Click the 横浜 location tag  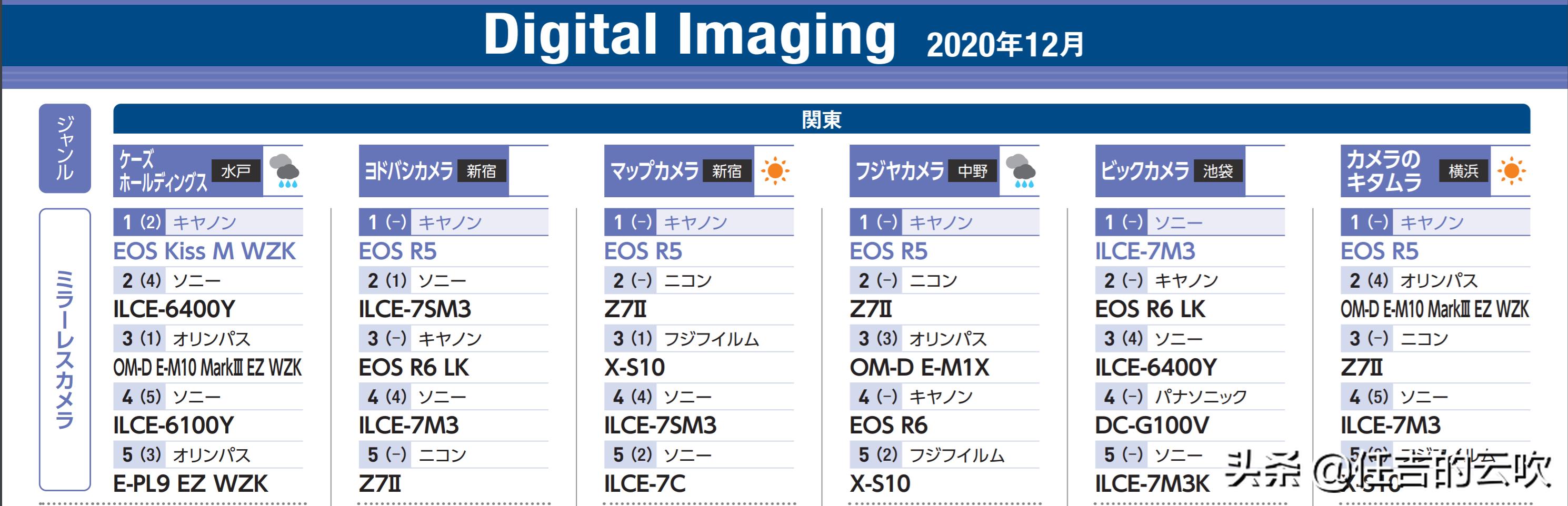coord(1463,171)
